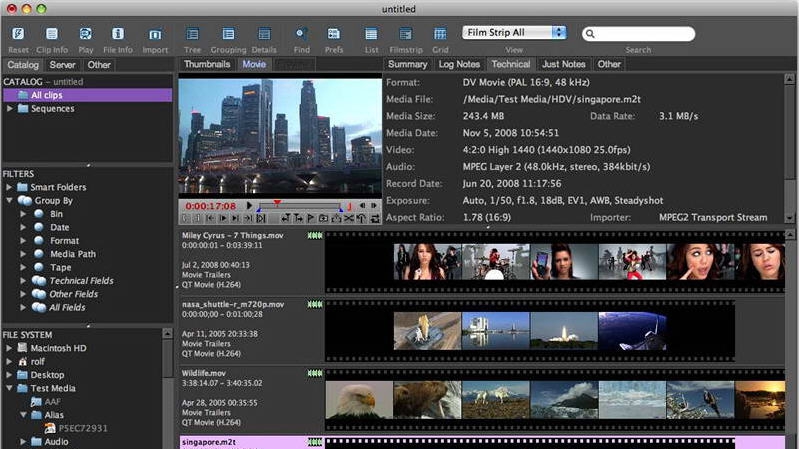Select the Catalog tab
This screenshot has width=799, height=449.
click(x=22, y=65)
